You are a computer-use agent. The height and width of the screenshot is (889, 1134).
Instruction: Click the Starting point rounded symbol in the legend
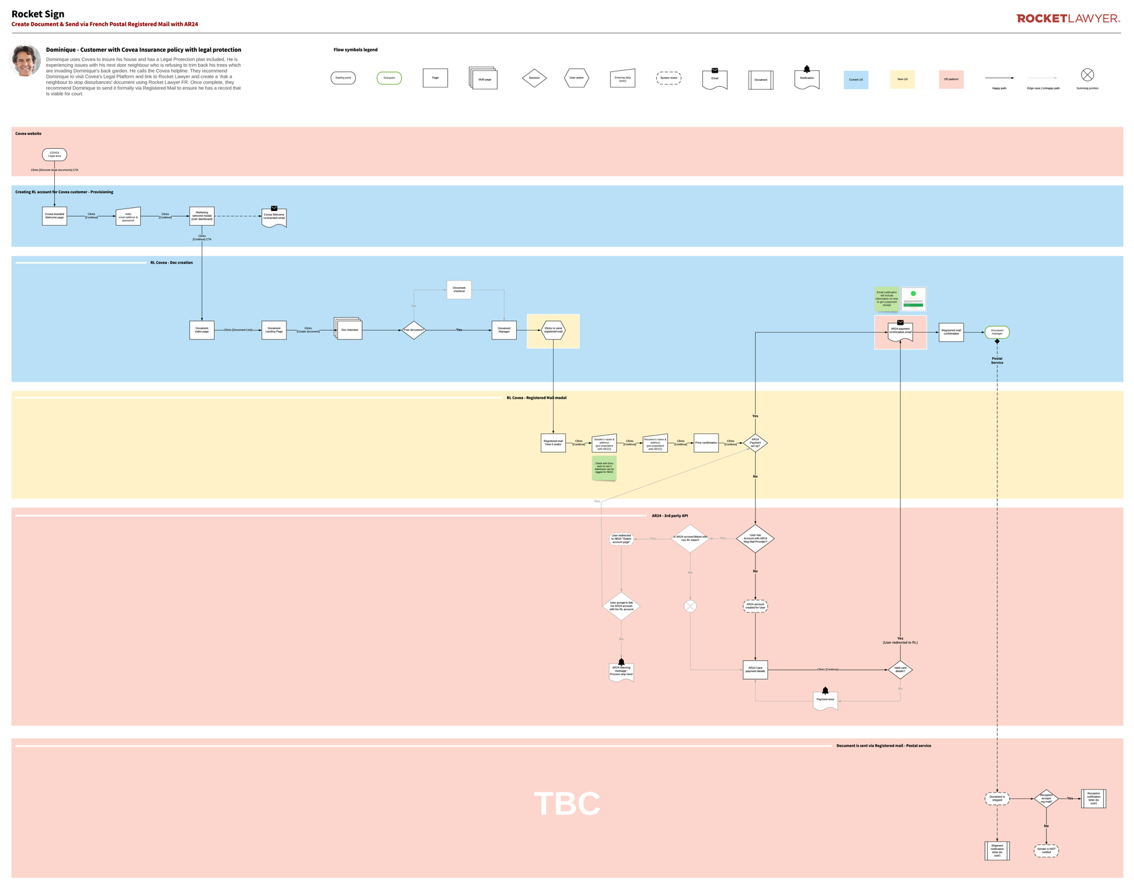(x=343, y=77)
